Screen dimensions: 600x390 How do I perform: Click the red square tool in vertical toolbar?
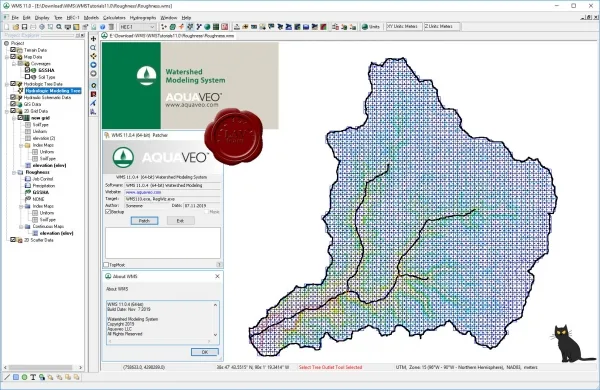[93, 94]
